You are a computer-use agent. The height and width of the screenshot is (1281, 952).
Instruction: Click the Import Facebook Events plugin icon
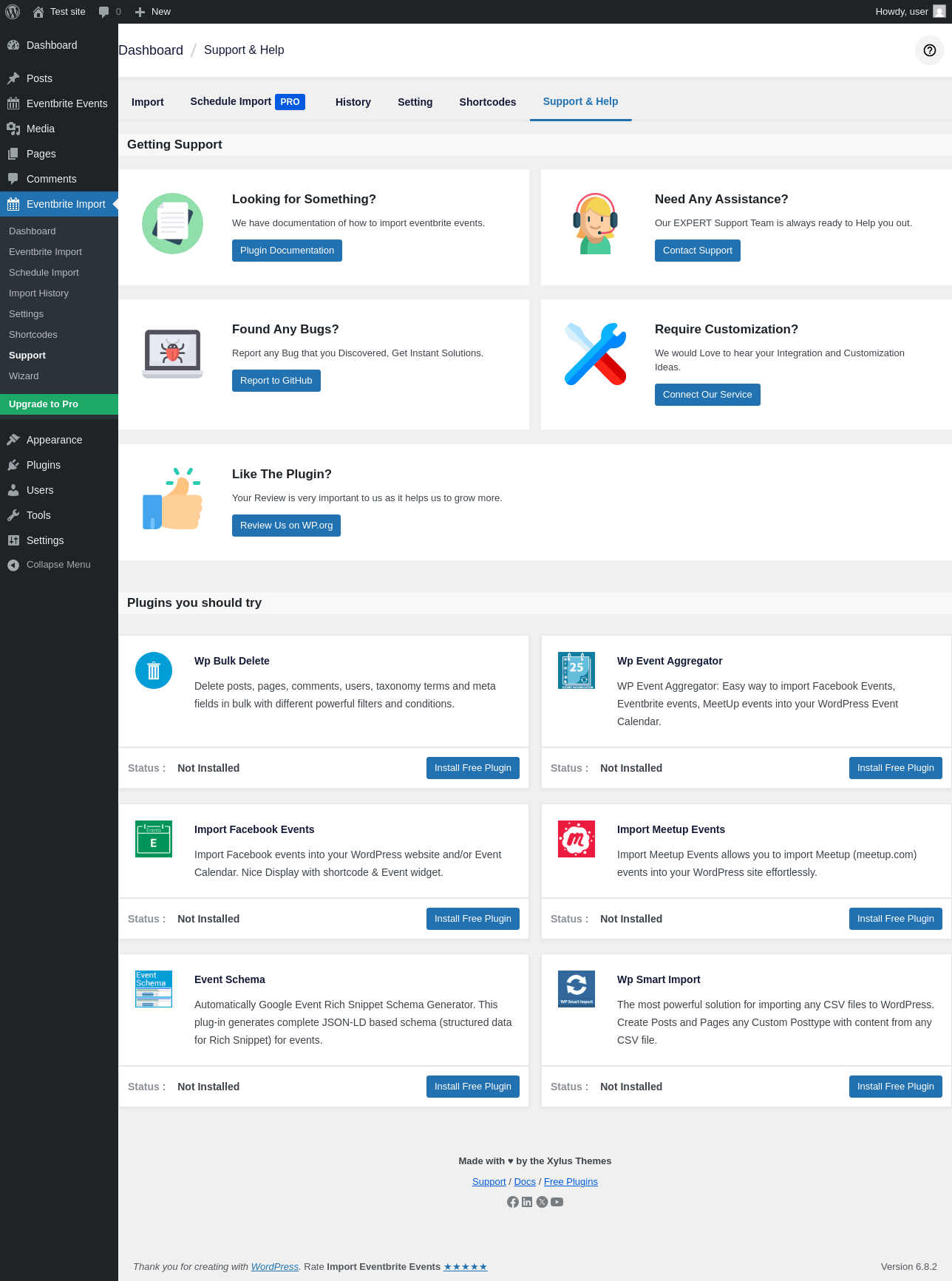pos(154,839)
